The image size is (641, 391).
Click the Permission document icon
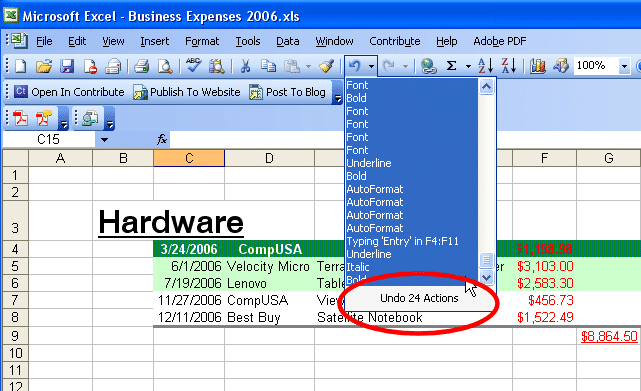click(90, 66)
